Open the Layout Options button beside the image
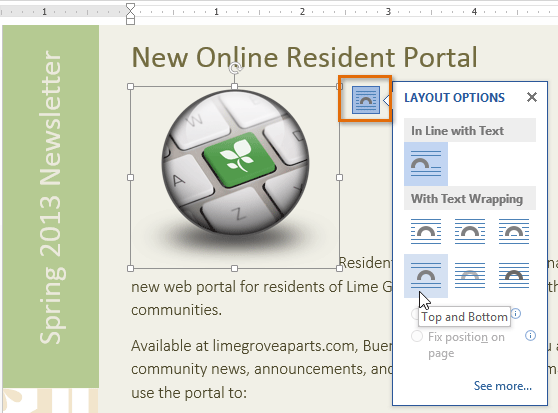Screen dimensions: 558x413 pos(366,100)
